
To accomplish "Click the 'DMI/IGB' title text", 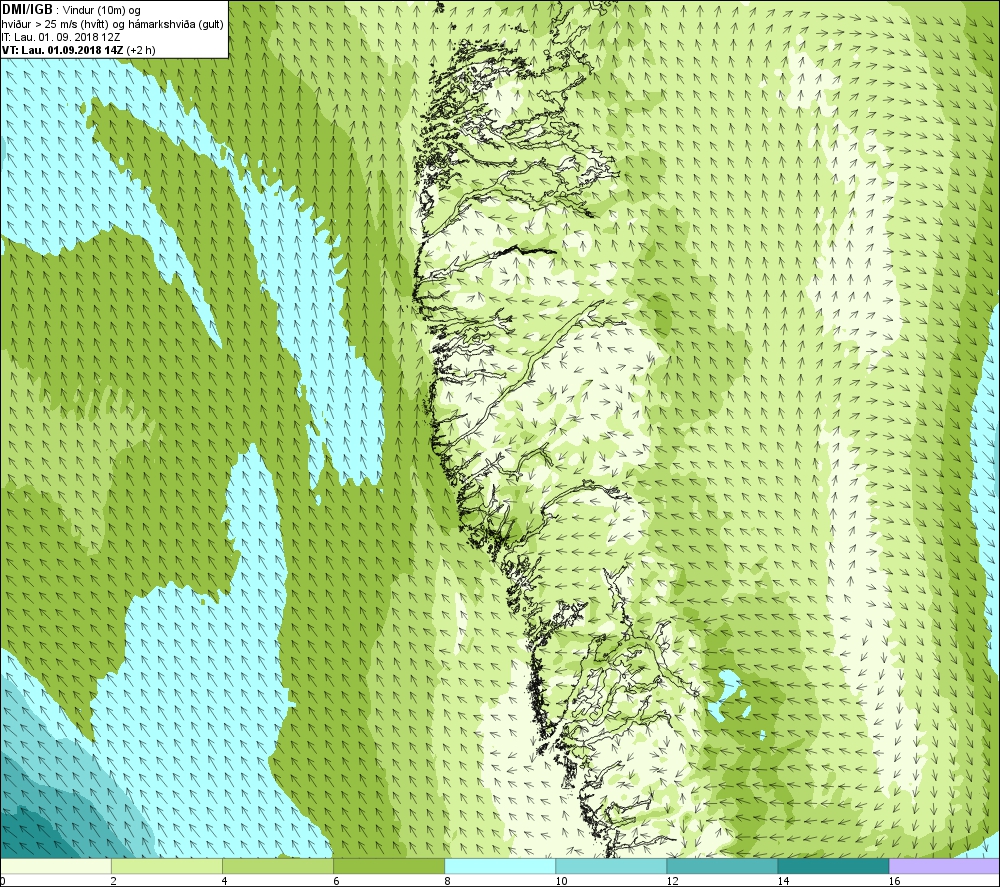I will pyautogui.click(x=27, y=10).
